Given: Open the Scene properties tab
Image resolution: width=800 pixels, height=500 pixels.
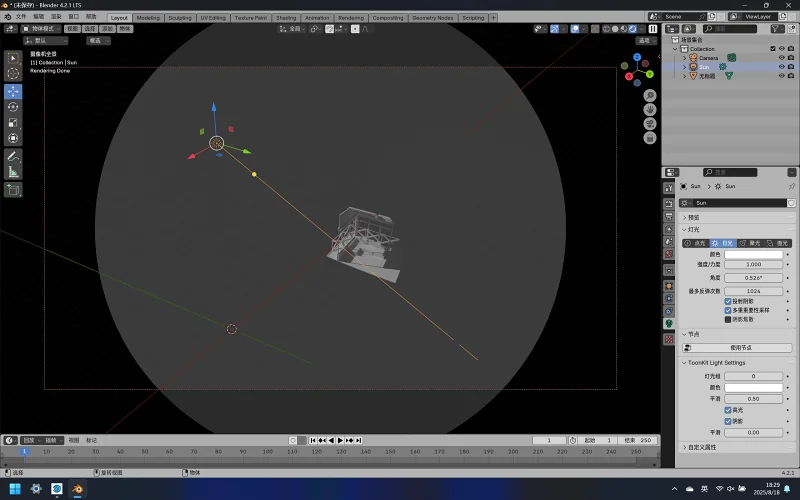Looking at the screenshot, I should pyautogui.click(x=669, y=241).
